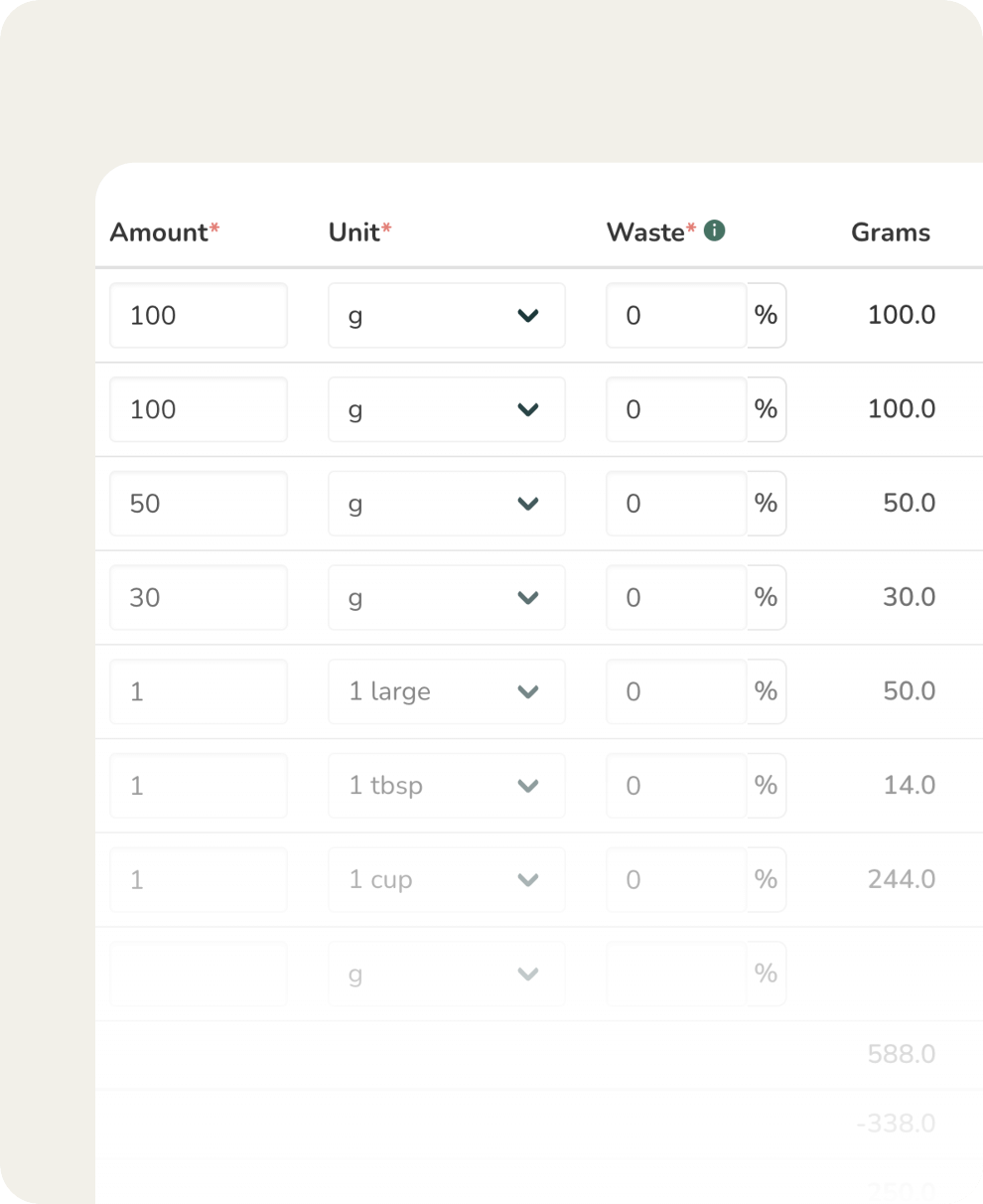Image resolution: width=983 pixels, height=1204 pixels.
Task: Open the unit dropdown for the 50 amount row
Action: (x=447, y=504)
